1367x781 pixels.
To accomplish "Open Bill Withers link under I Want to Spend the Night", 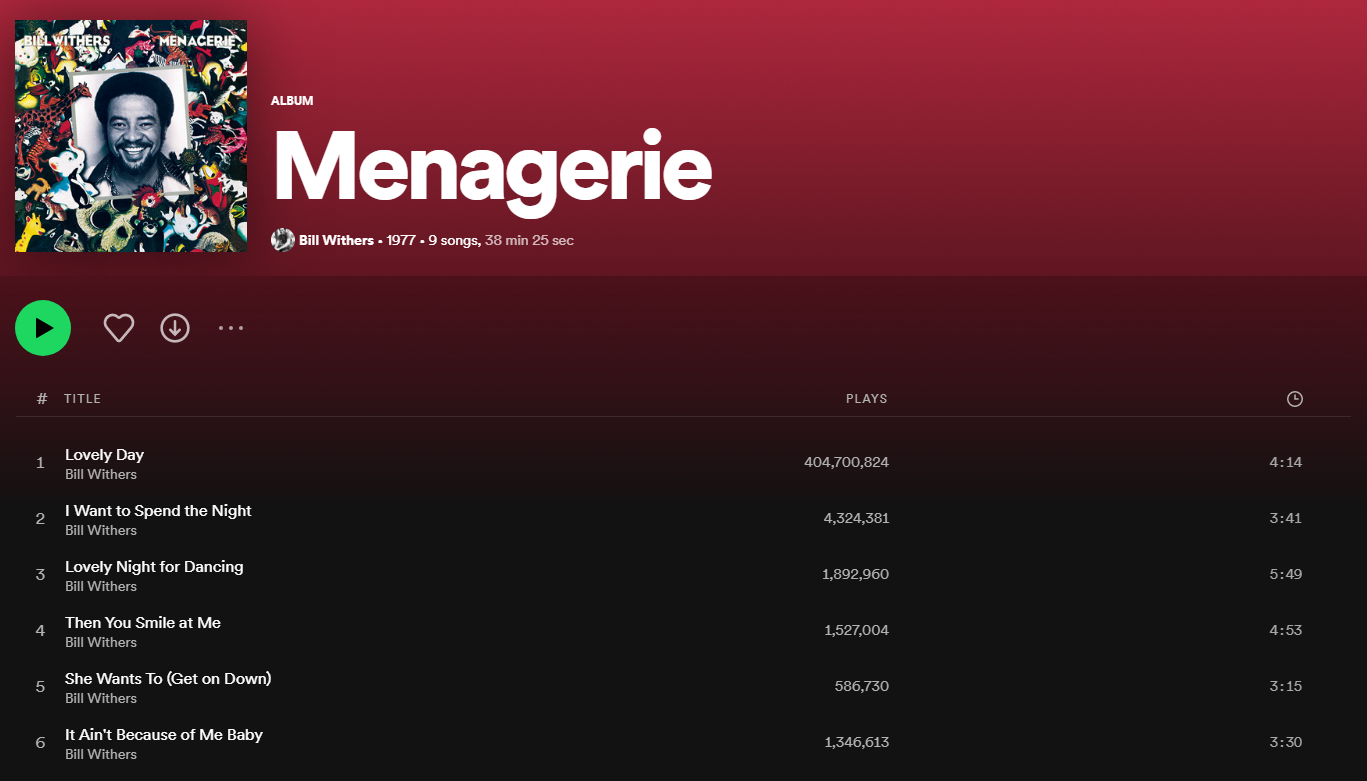I will [101, 531].
